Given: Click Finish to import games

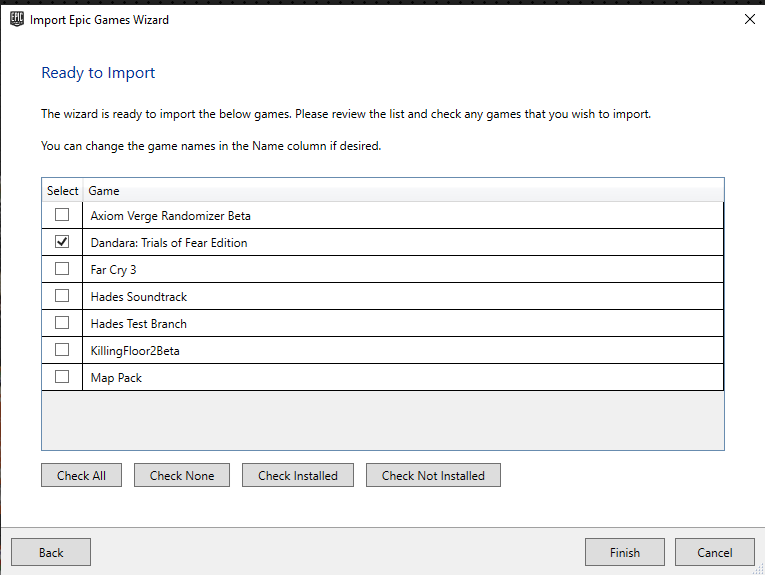Looking at the screenshot, I should tap(624, 552).
